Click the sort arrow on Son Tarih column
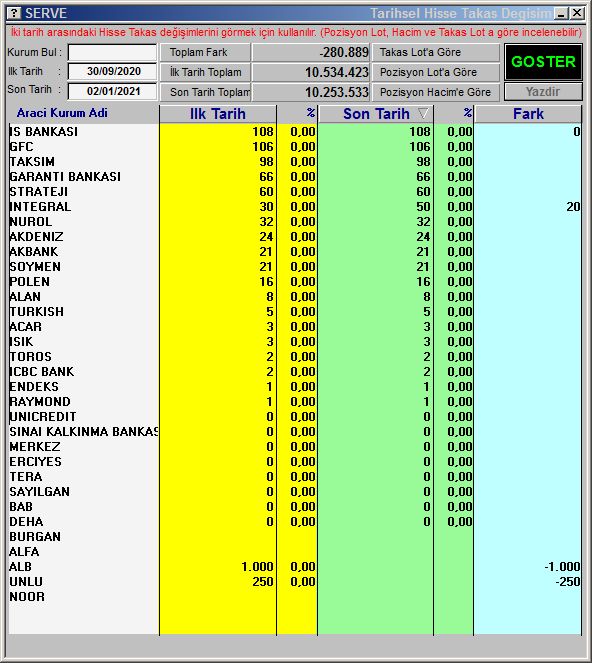592x663 pixels. pos(422,113)
